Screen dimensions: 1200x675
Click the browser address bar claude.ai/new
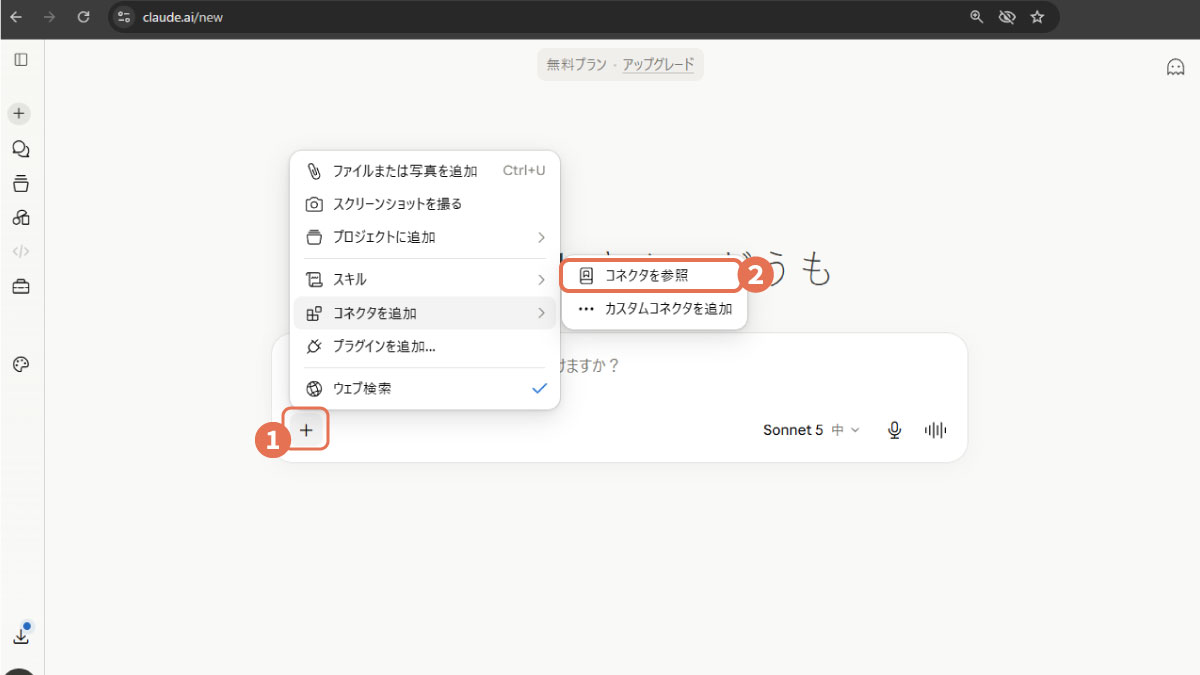540,17
